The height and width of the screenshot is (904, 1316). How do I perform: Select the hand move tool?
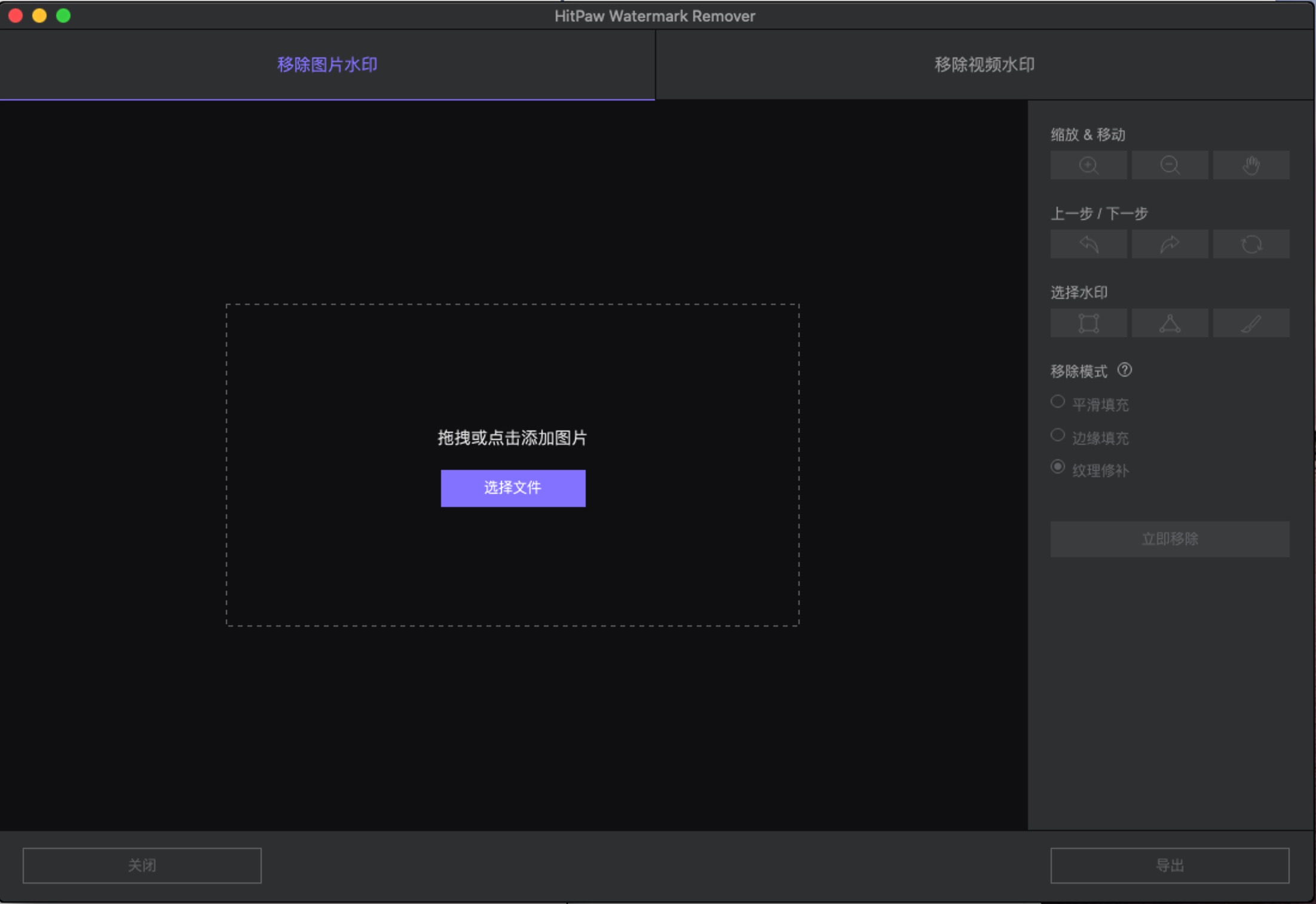(1251, 165)
